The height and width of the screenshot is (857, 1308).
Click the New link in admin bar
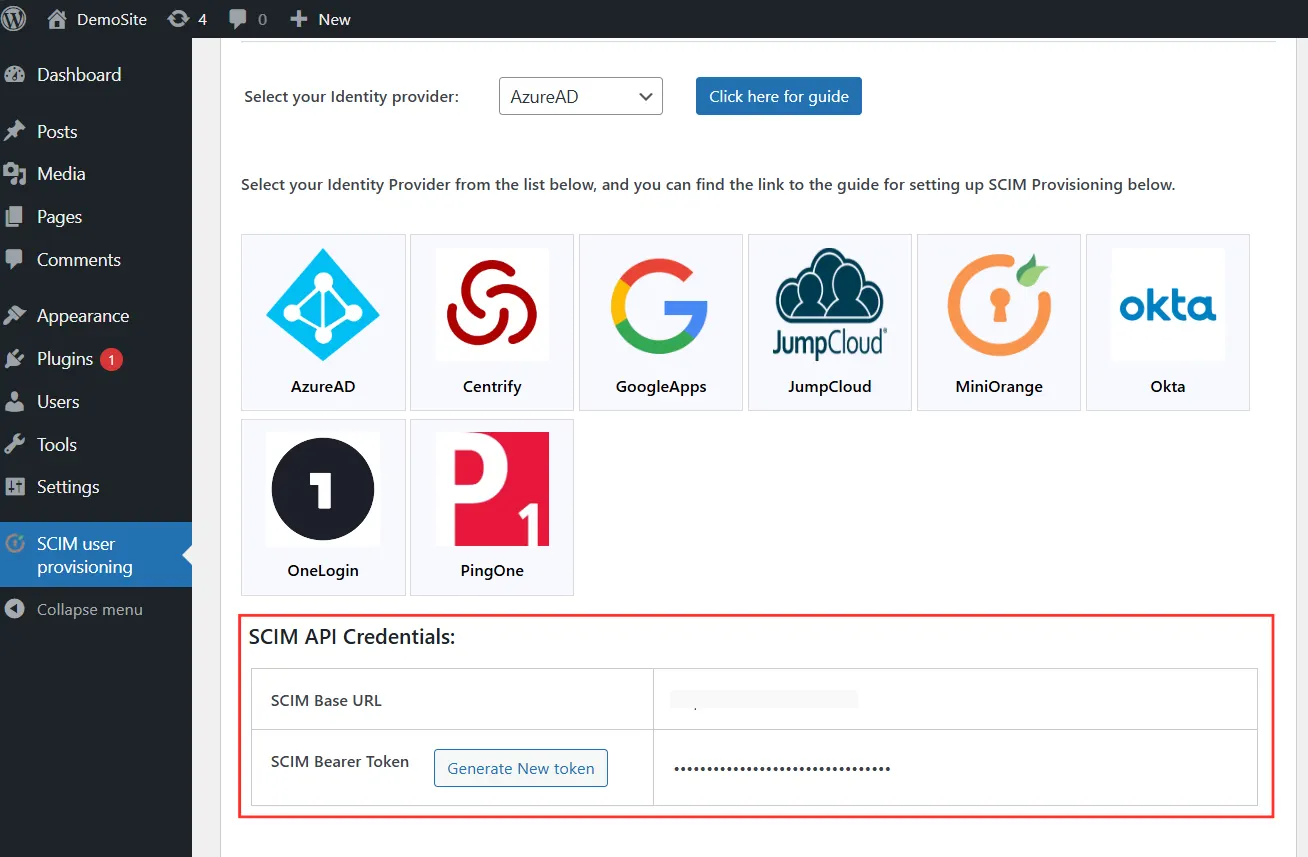335,19
